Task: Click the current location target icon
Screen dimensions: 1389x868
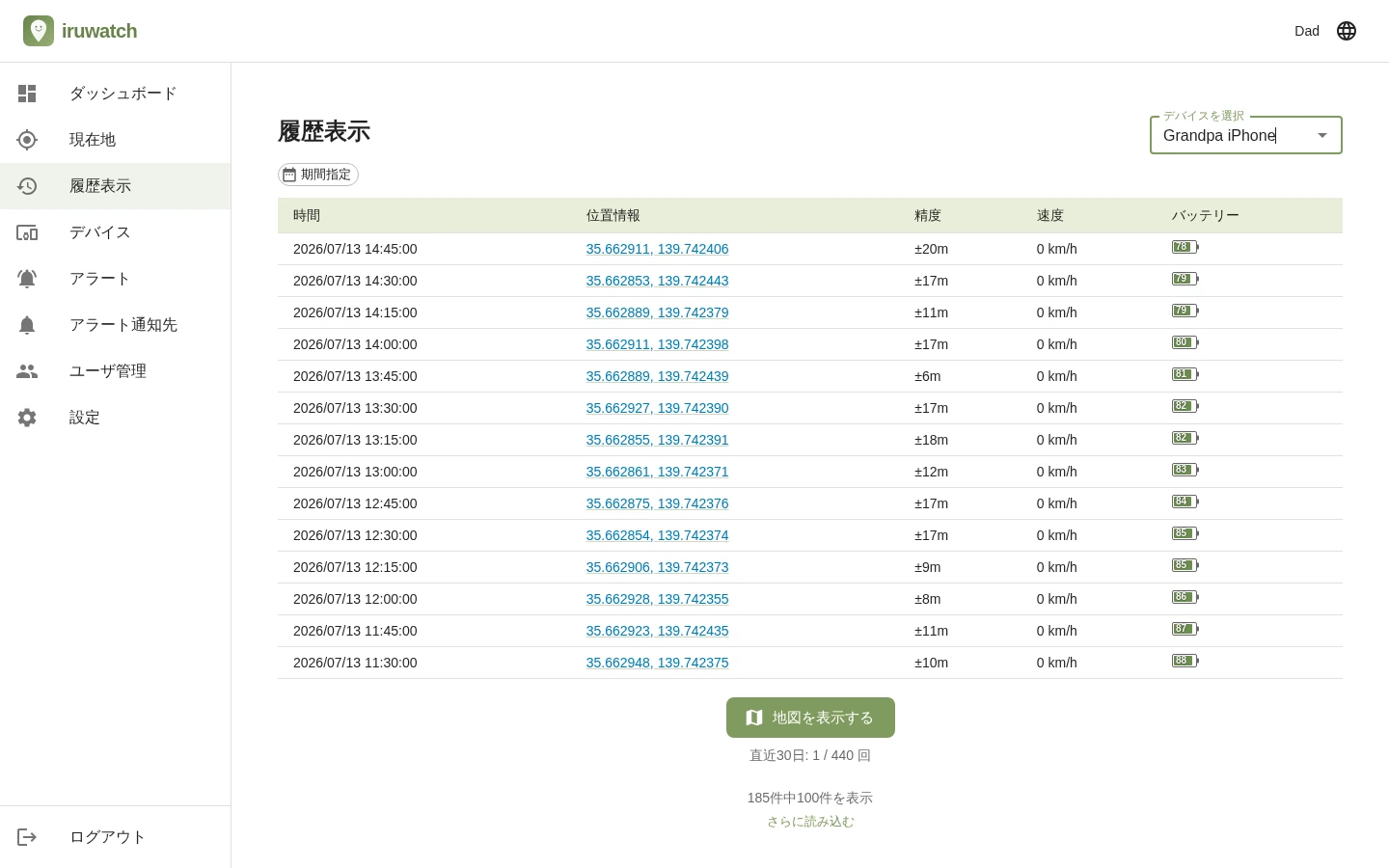Action: coord(27,140)
